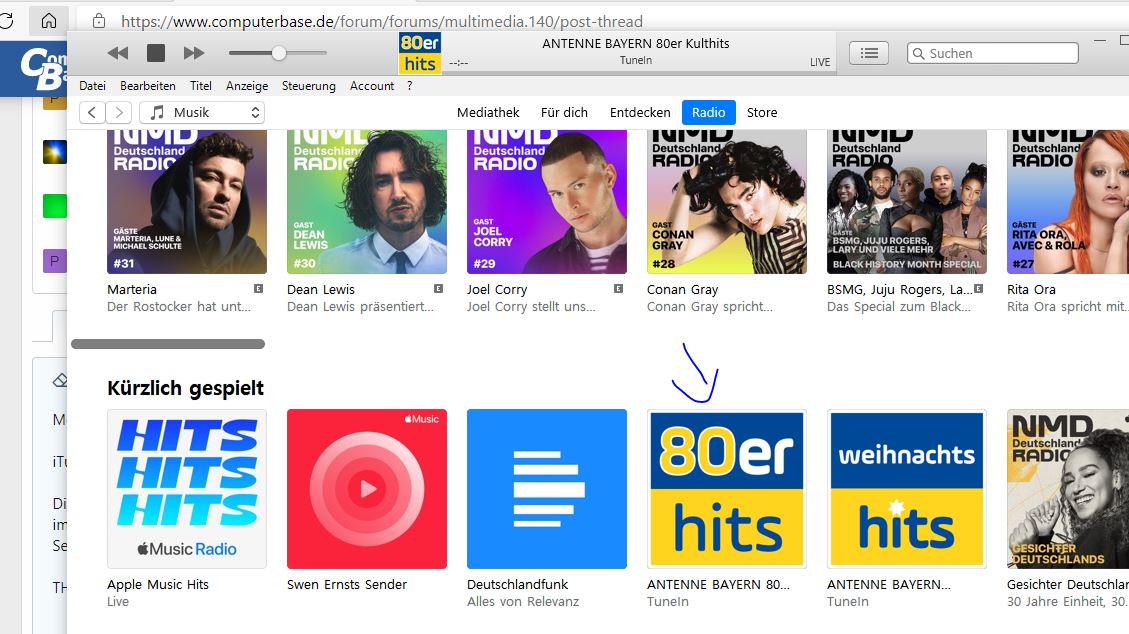Open the Black History Month Special artwork

coord(907,201)
